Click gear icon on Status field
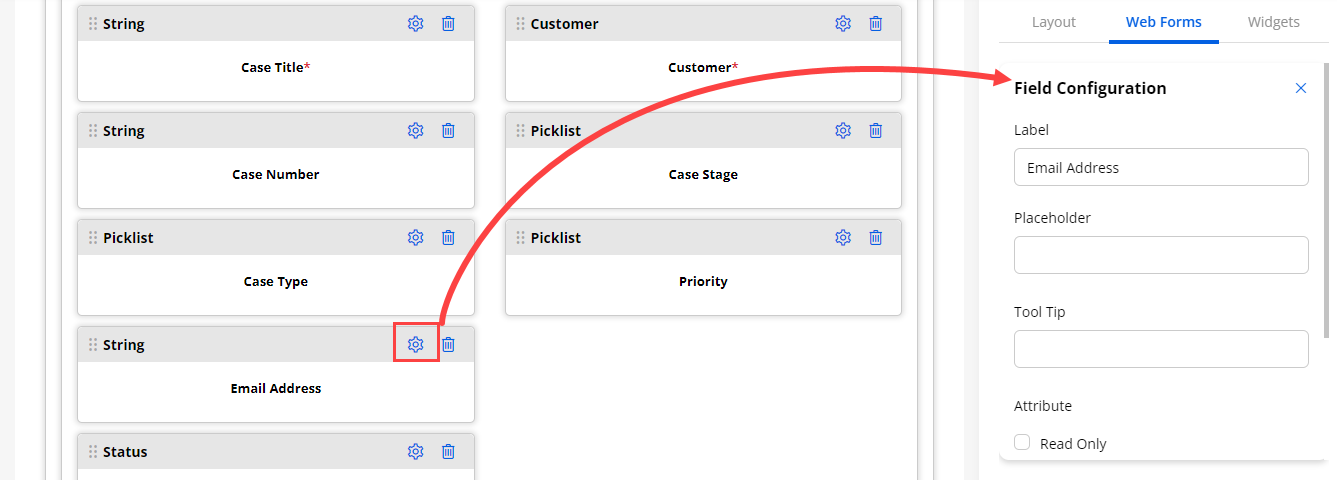1337x480 pixels. [x=416, y=452]
